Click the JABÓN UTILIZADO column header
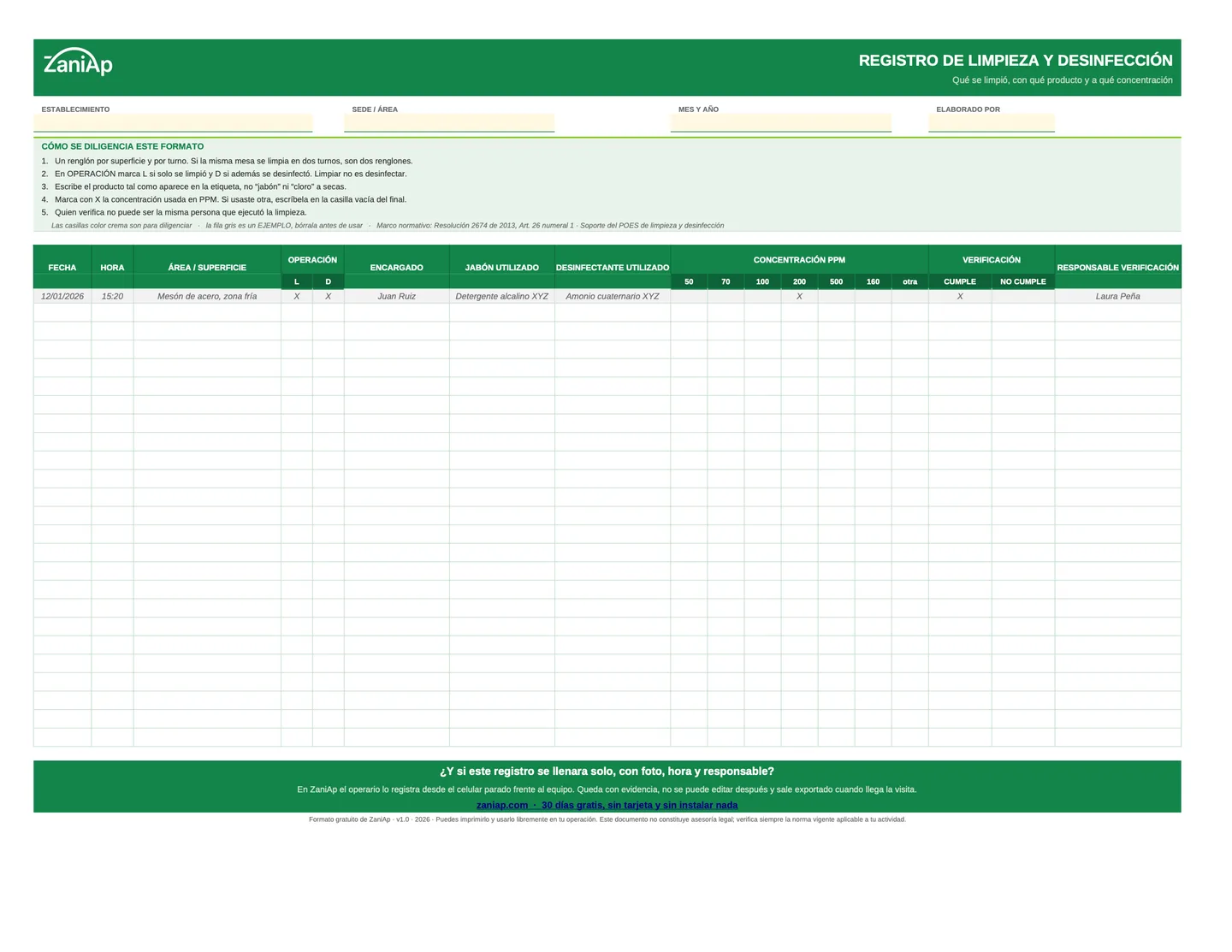 (x=502, y=268)
